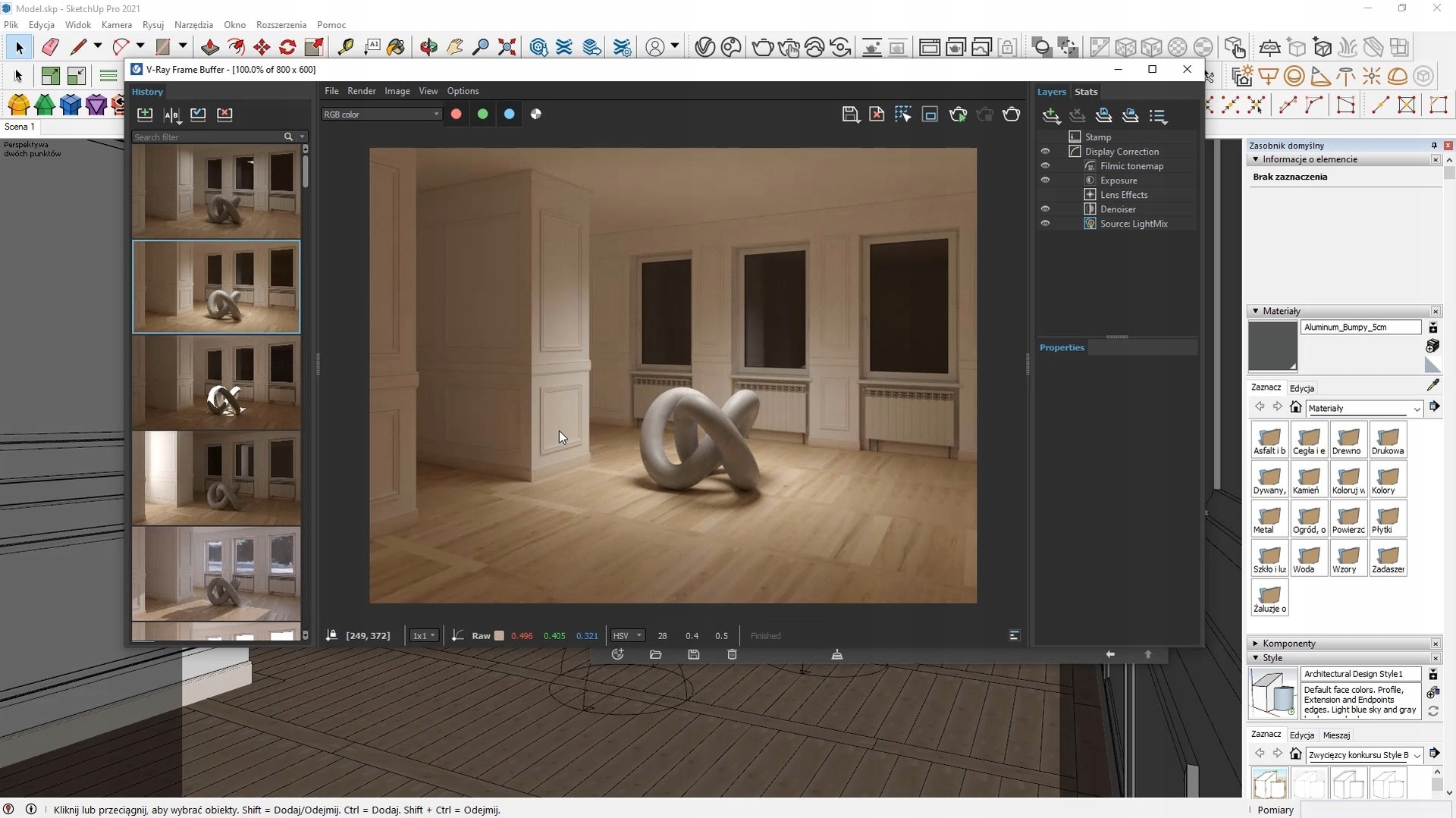Switch to the Stats tab
Image resolution: width=1456 pixels, height=818 pixels.
pyautogui.click(x=1086, y=92)
